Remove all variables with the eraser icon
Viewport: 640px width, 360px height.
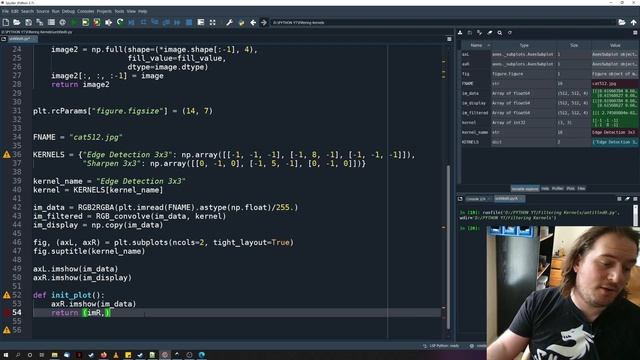pos(489,33)
